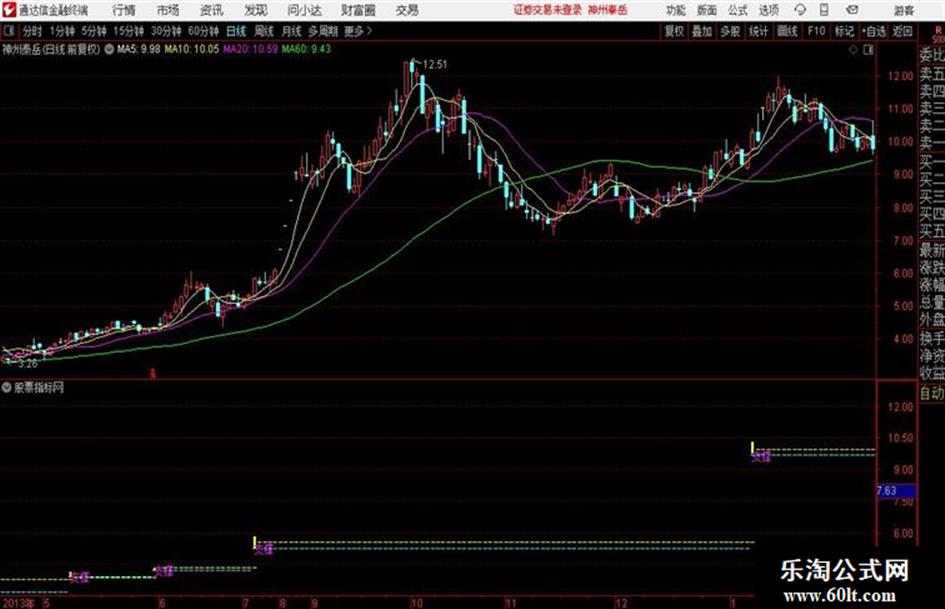Click the green MA60: 9.43 label
Screen dimensions: 945x609
[x=306, y=49]
